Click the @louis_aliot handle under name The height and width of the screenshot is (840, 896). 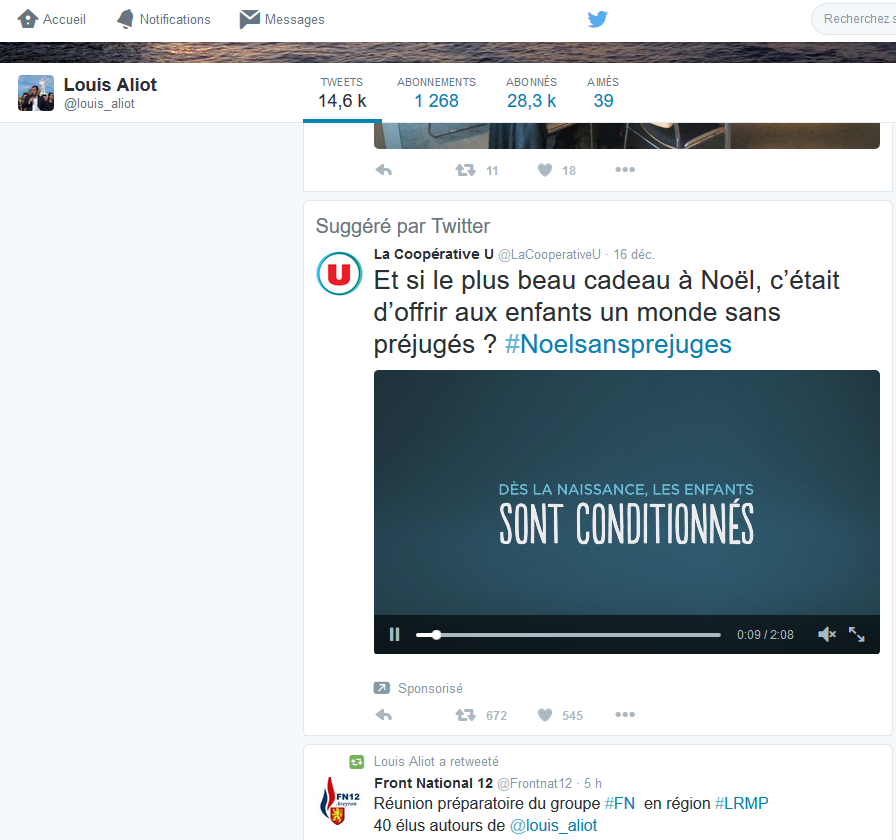(99, 104)
